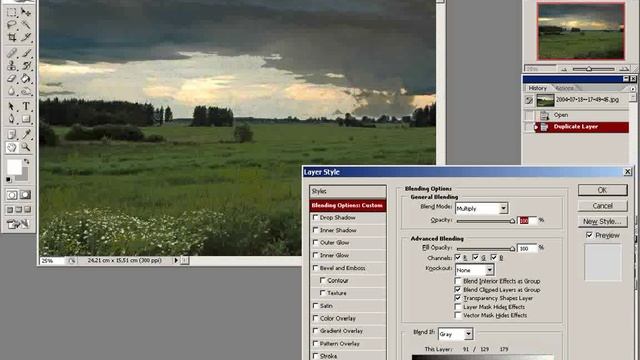Select the Zoom magnifier tool
The width and height of the screenshot is (640, 360).
pos(26,147)
